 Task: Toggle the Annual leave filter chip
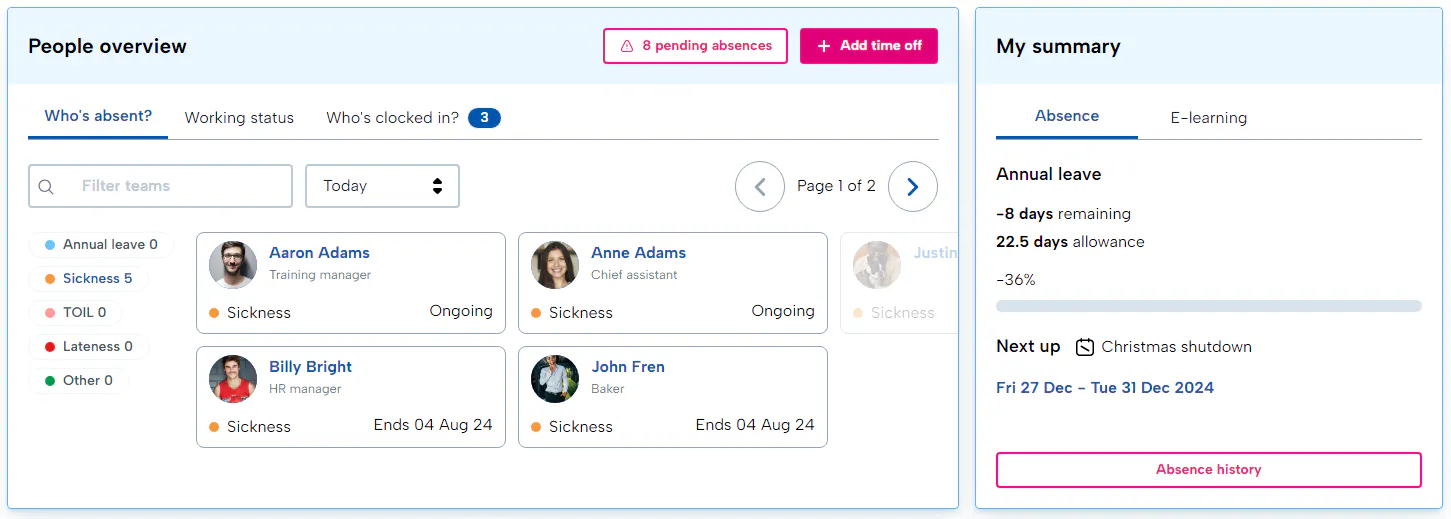101,245
